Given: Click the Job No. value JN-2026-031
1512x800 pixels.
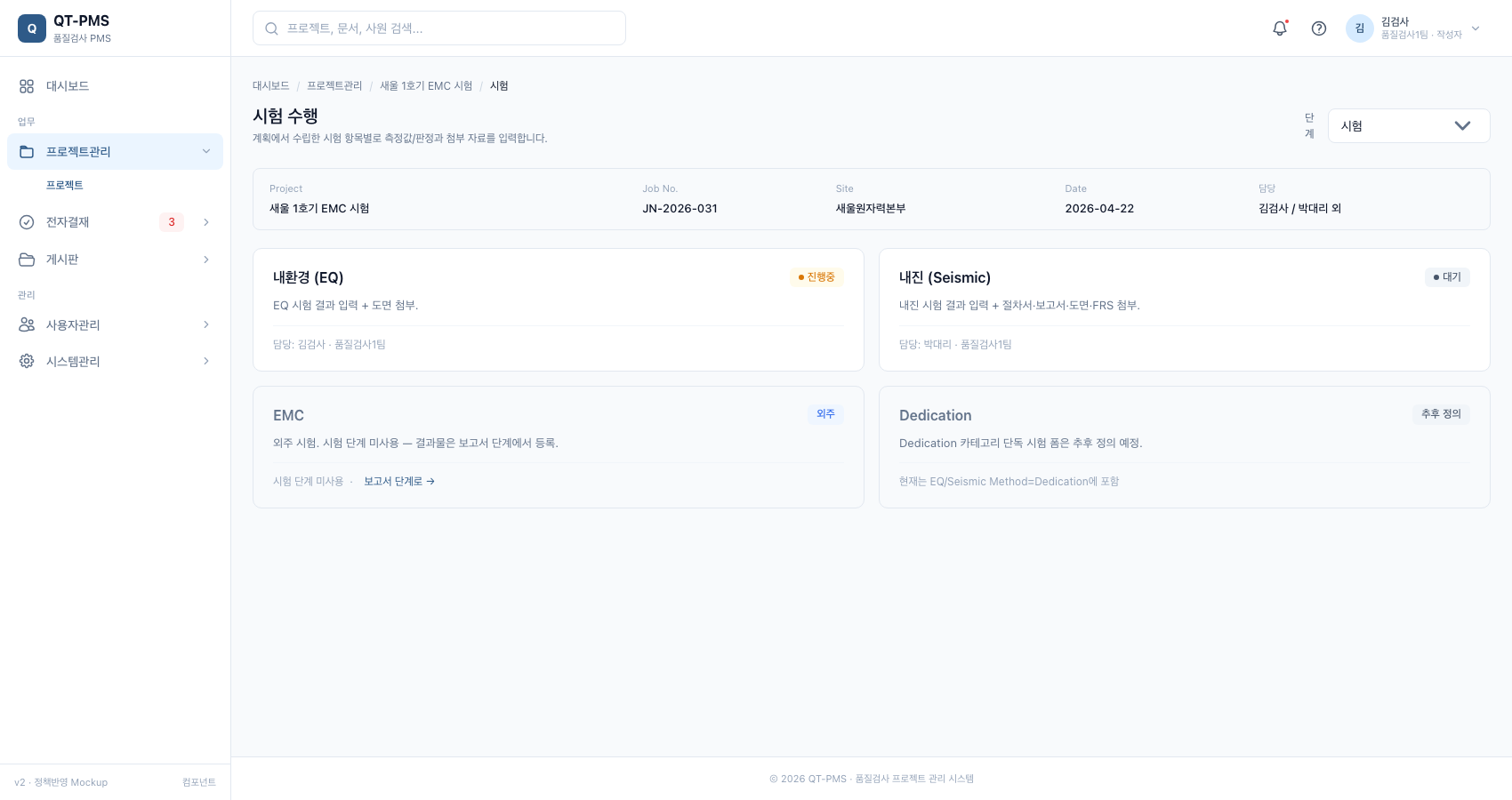Looking at the screenshot, I should click(x=680, y=208).
